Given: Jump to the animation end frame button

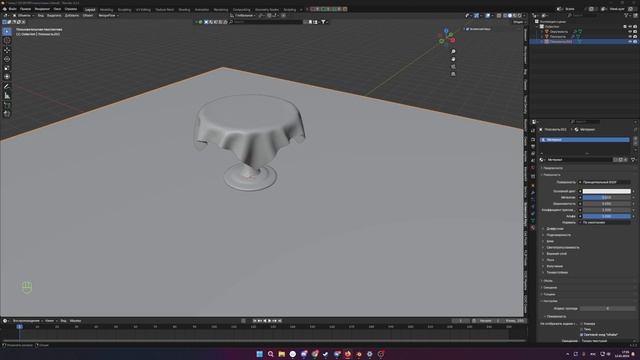Looking at the screenshot, I should coord(280,321).
